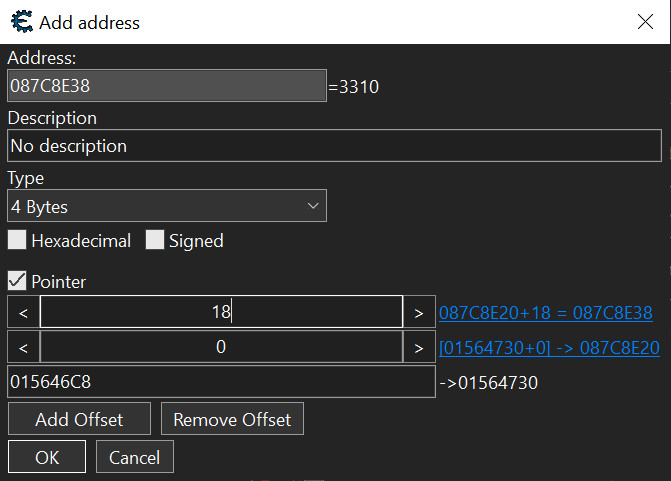Increase the offset 18 with right arrow
The width and height of the screenshot is (671, 481).
pyautogui.click(x=418, y=312)
